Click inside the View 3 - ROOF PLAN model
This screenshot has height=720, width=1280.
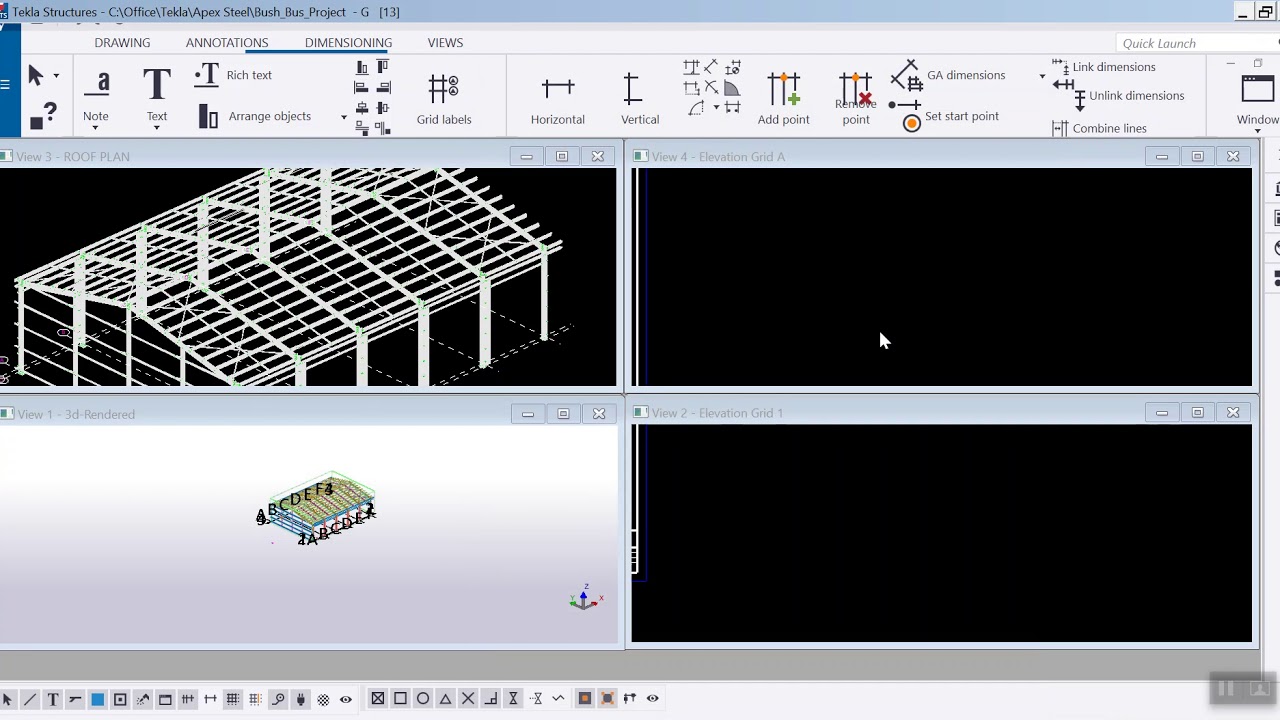pos(308,277)
